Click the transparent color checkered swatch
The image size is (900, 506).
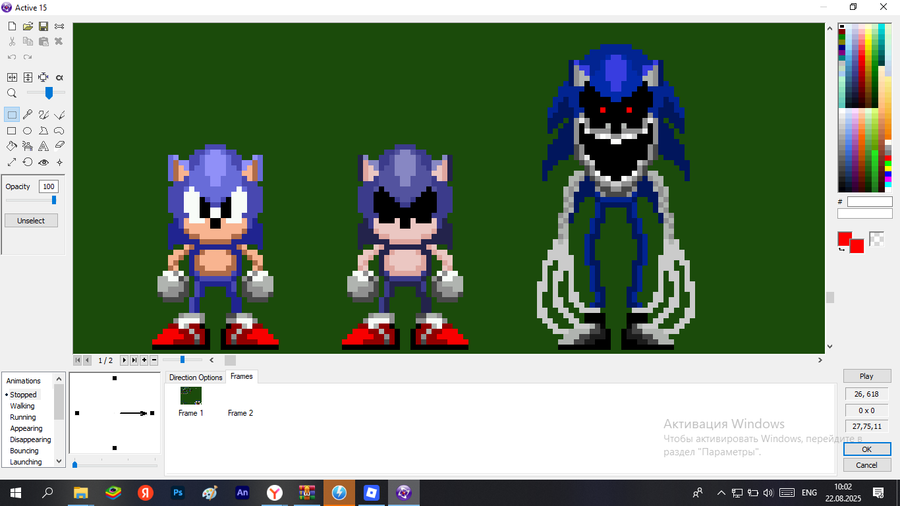point(876,239)
